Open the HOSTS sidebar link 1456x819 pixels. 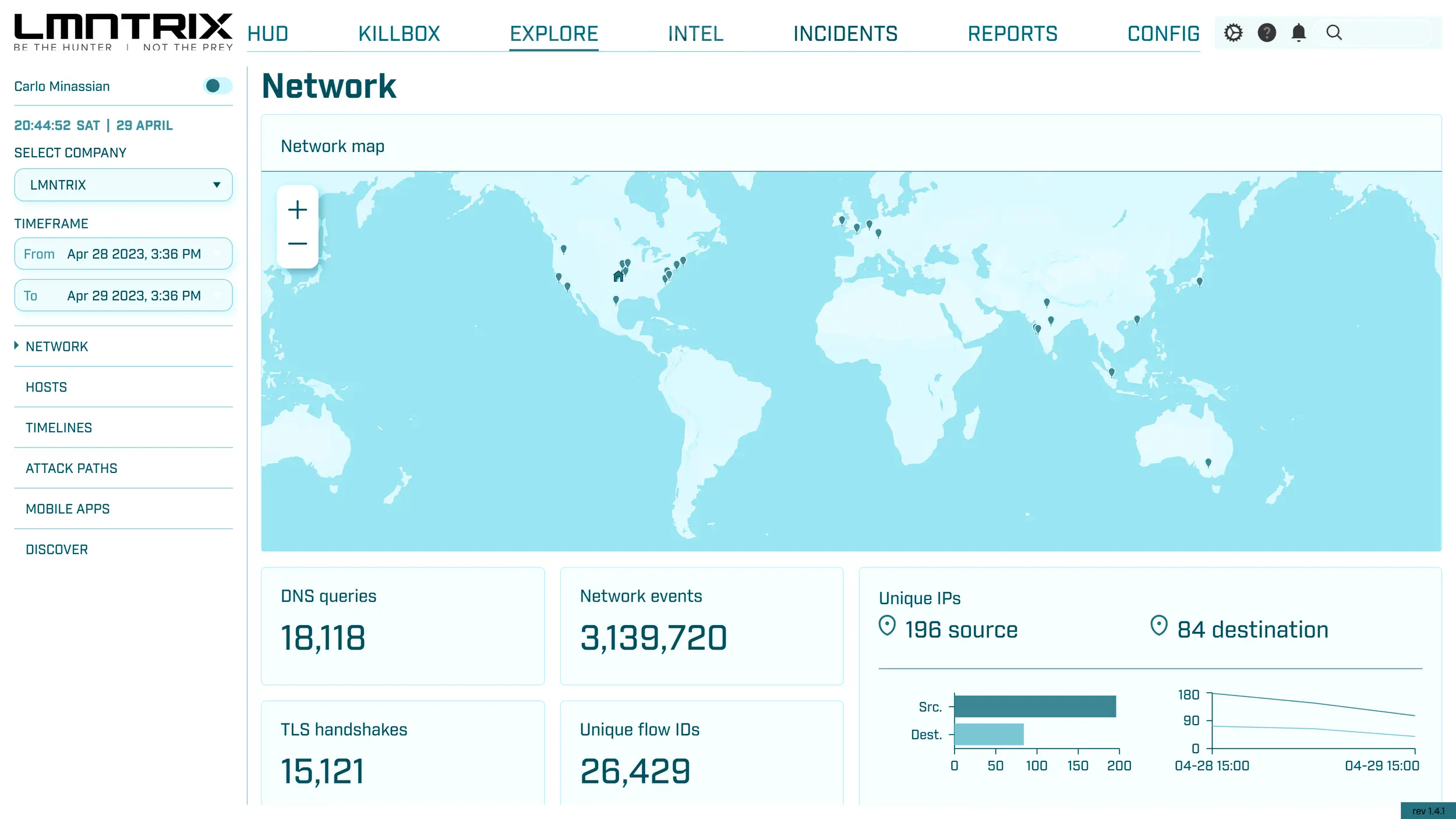pyautogui.click(x=46, y=387)
